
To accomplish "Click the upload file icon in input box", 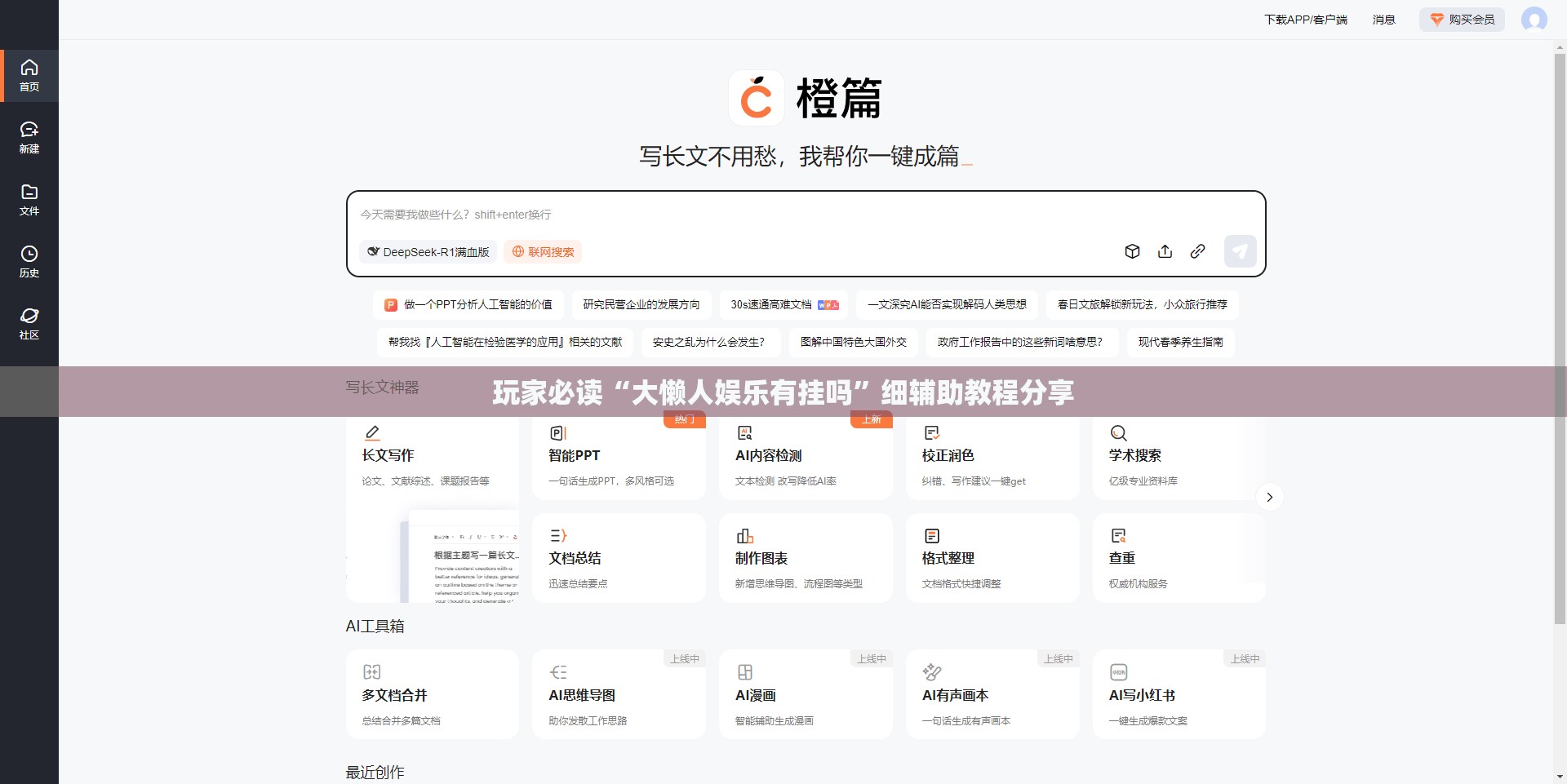I will (1165, 251).
